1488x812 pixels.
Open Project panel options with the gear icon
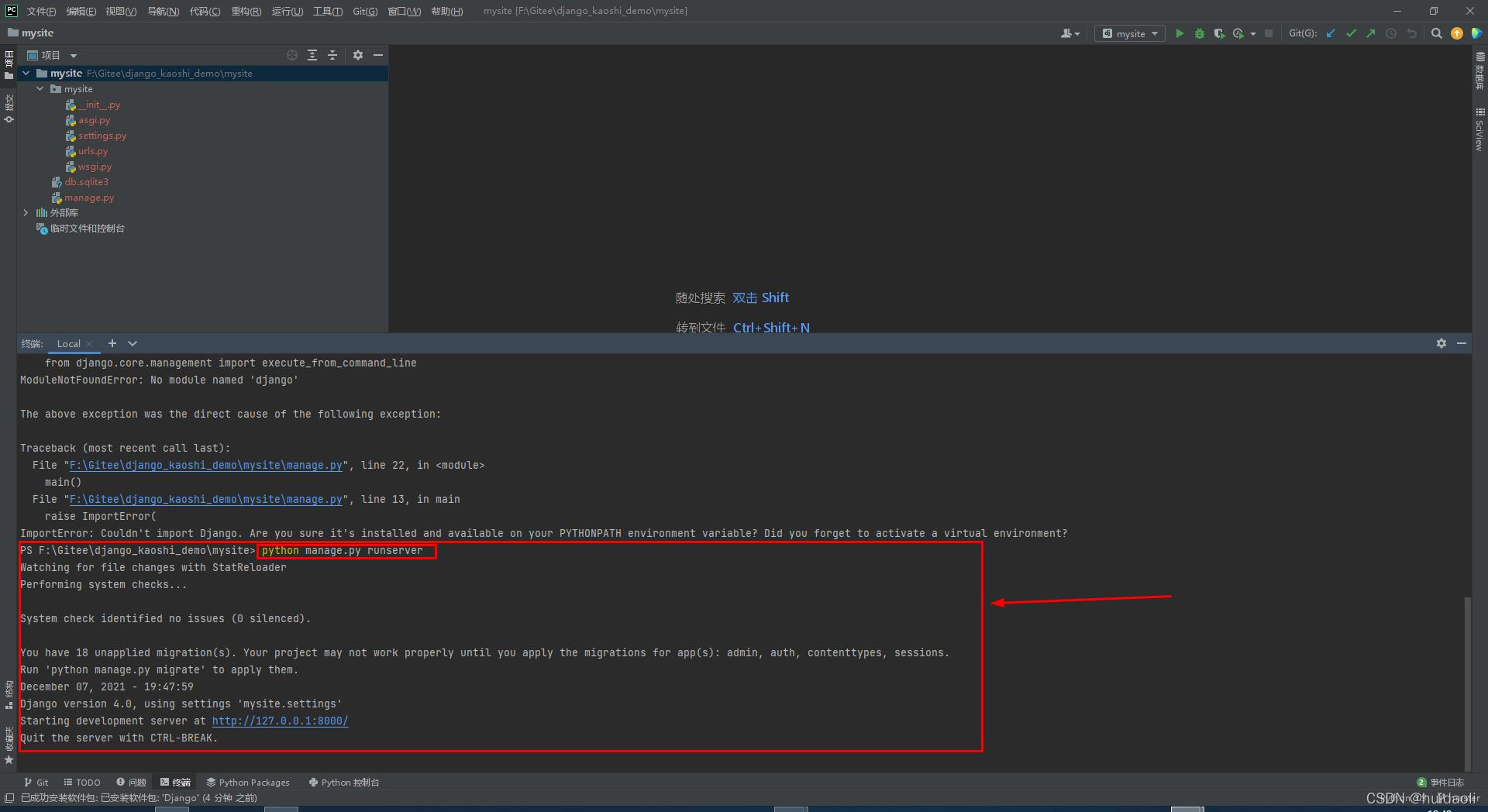point(358,55)
